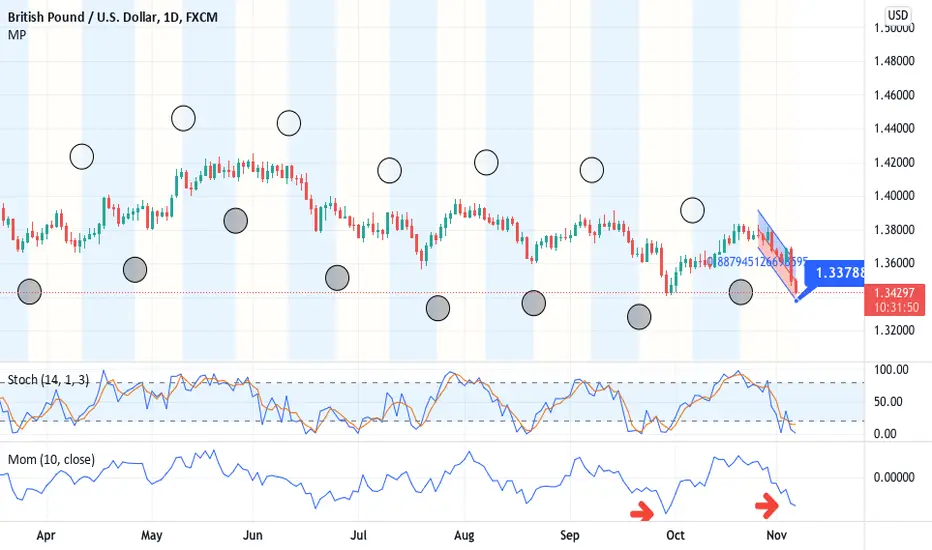This screenshot has height=550, width=932.
Task: Click the 1.48000 price axis label
Action: (x=894, y=61)
